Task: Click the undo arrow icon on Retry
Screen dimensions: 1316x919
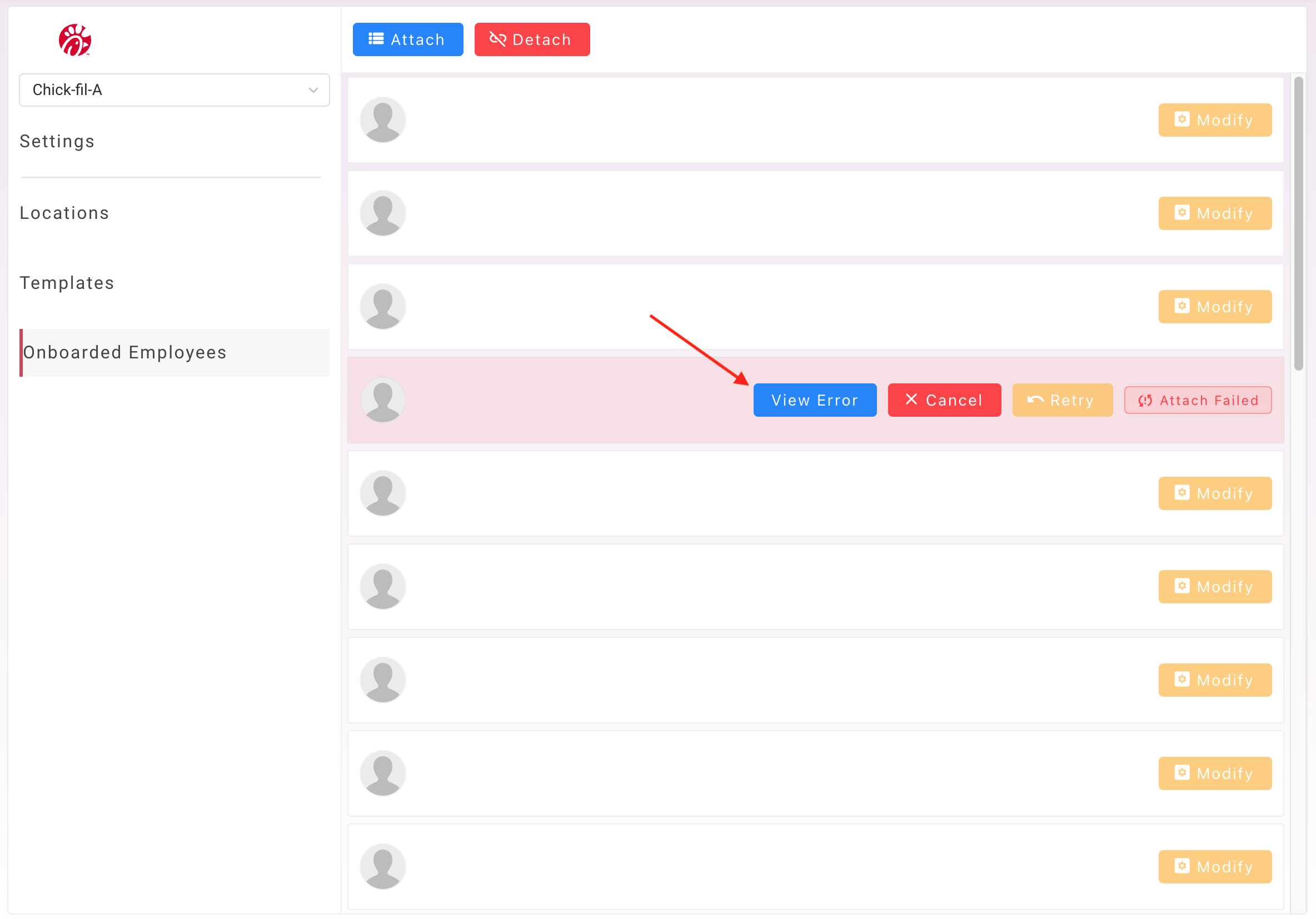Action: click(1035, 400)
